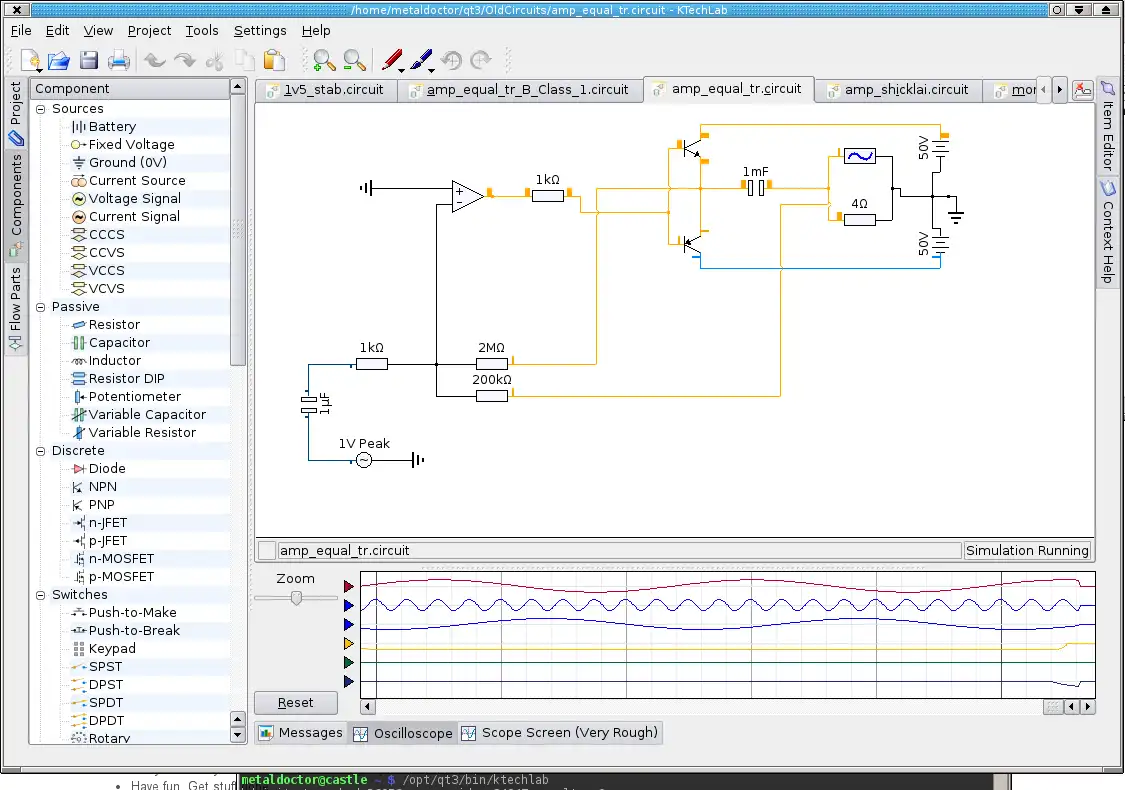The height and width of the screenshot is (790, 1125).
Task: Open the Tools menu
Action: pyautogui.click(x=202, y=30)
